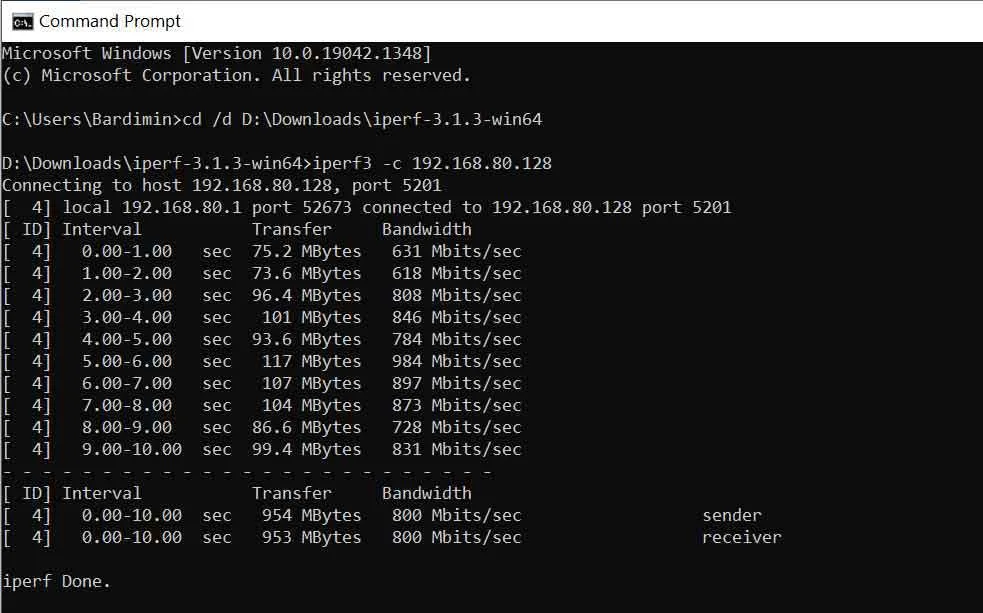Click the Connecting to host line
This screenshot has height=613, width=983.
click(x=222, y=186)
